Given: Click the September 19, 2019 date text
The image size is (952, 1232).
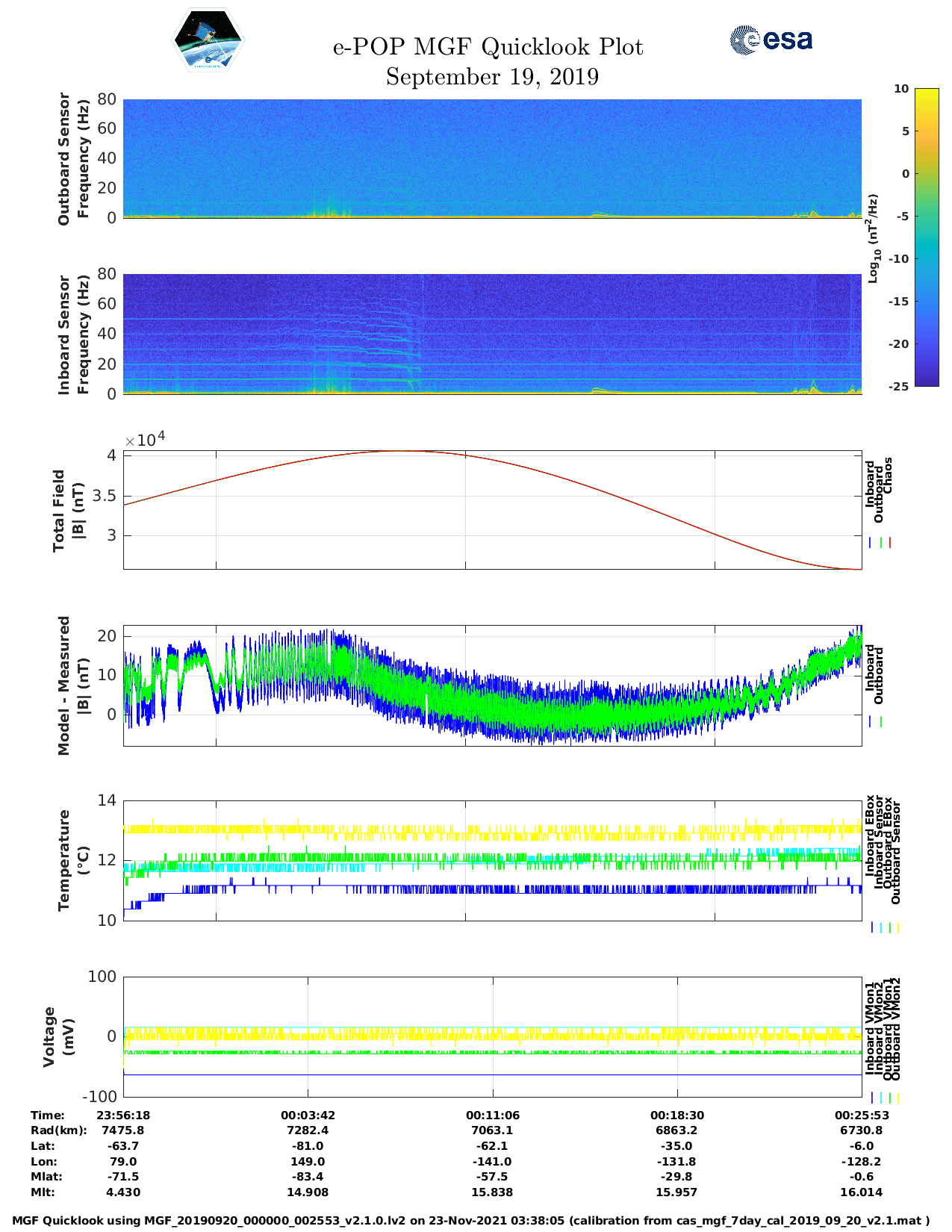Looking at the screenshot, I should tap(492, 77).
